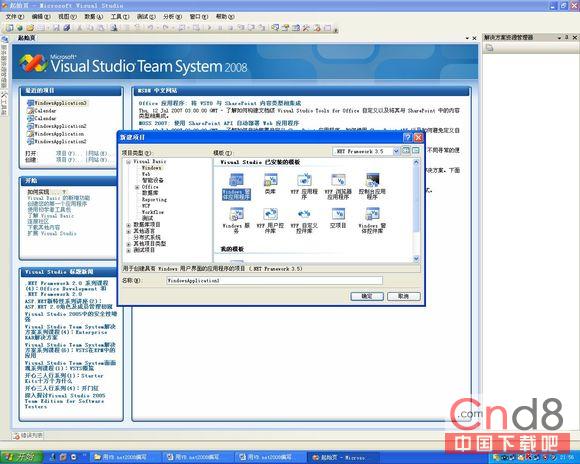Click the 取消 cancel button
The image size is (580, 464).
(x=403, y=296)
